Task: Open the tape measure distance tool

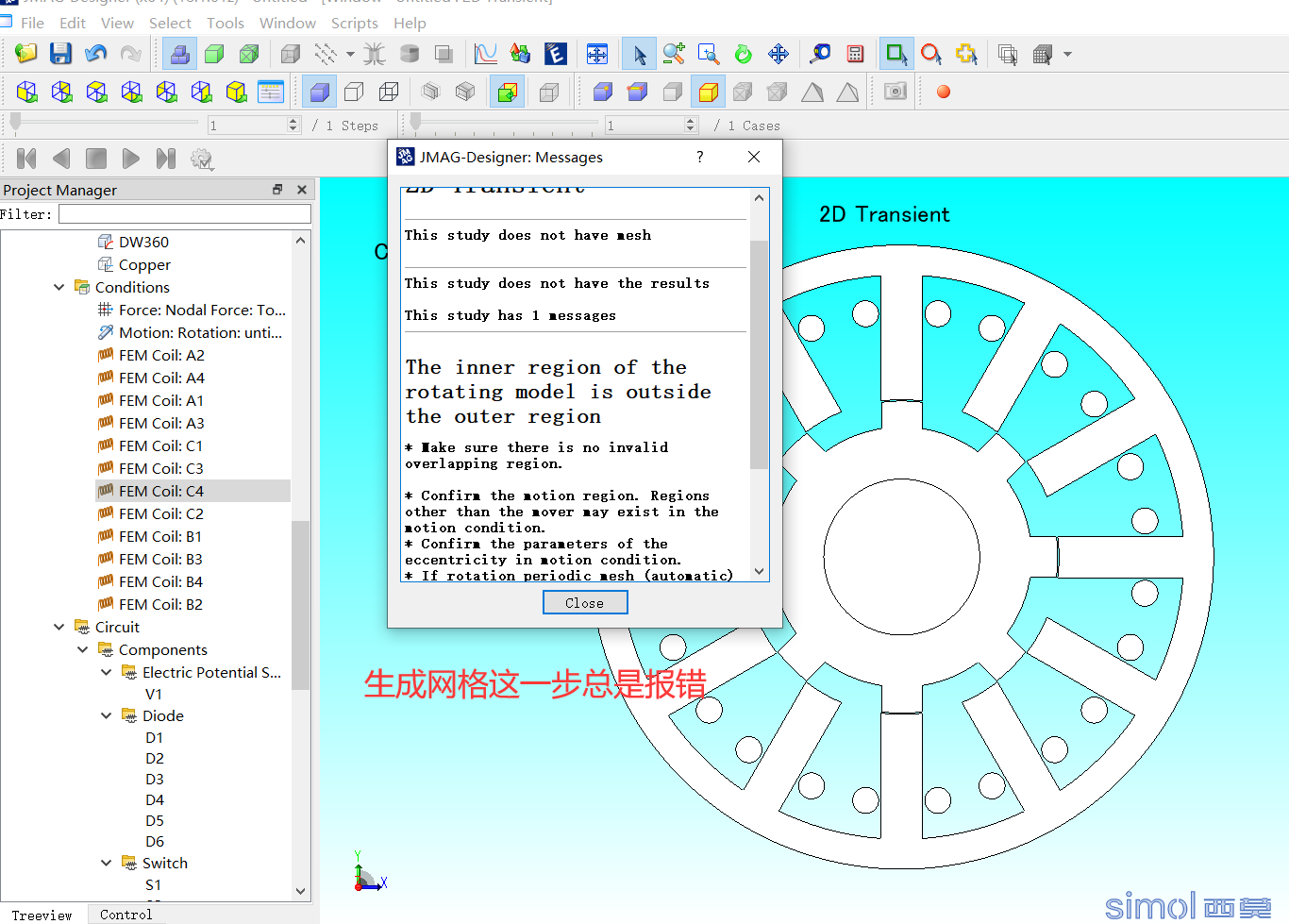Action: [x=820, y=54]
